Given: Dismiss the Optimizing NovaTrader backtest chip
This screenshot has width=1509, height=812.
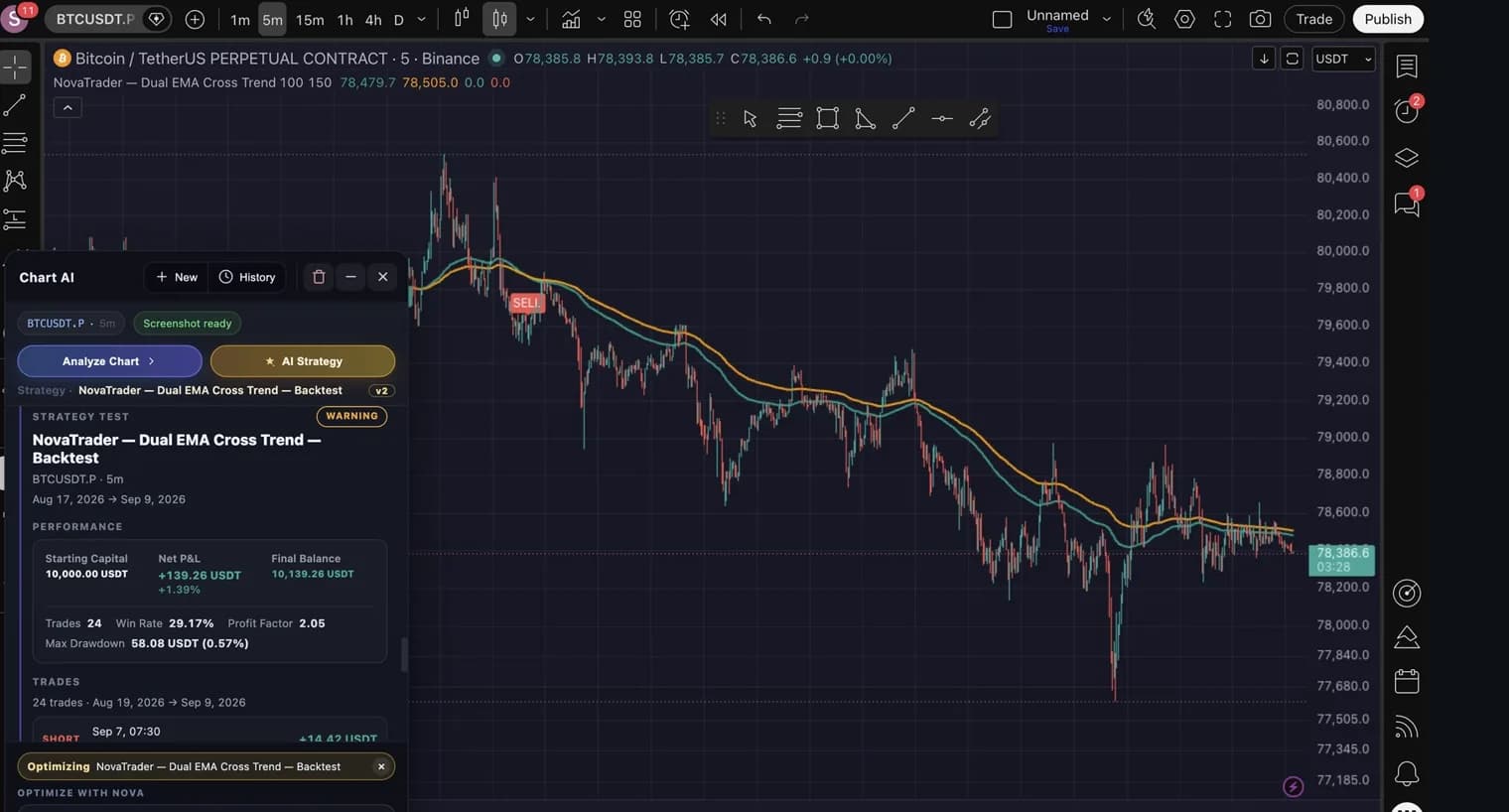Looking at the screenshot, I should click(x=381, y=766).
